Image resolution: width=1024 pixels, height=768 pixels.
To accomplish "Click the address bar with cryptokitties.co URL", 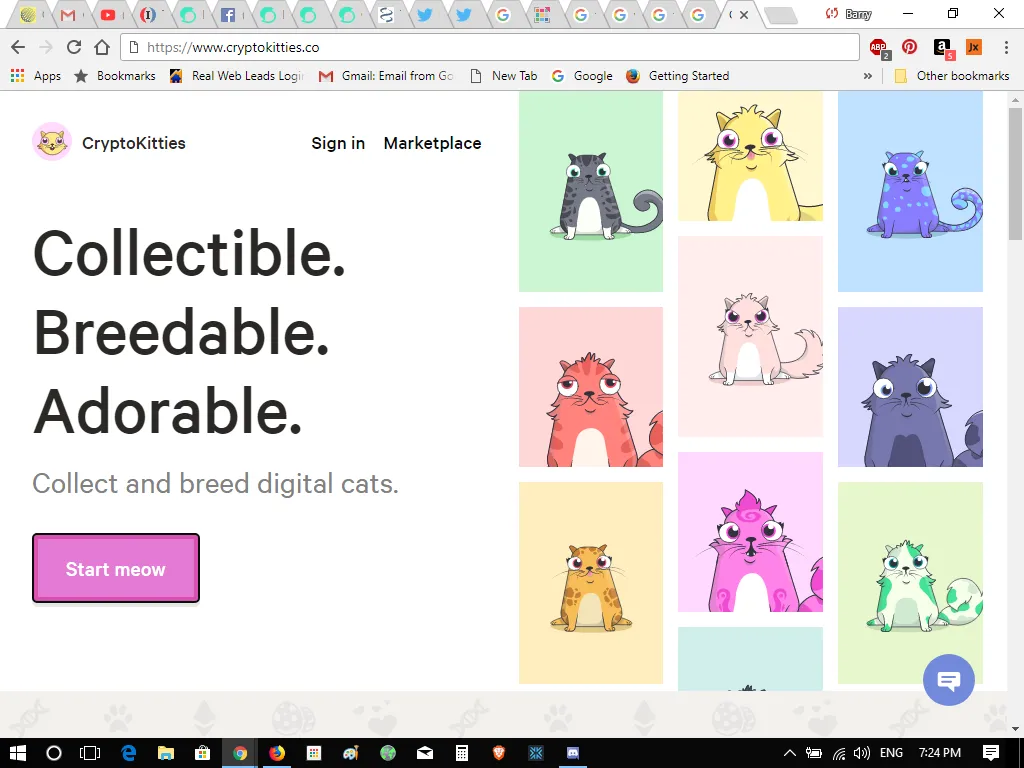I will click(x=490, y=47).
